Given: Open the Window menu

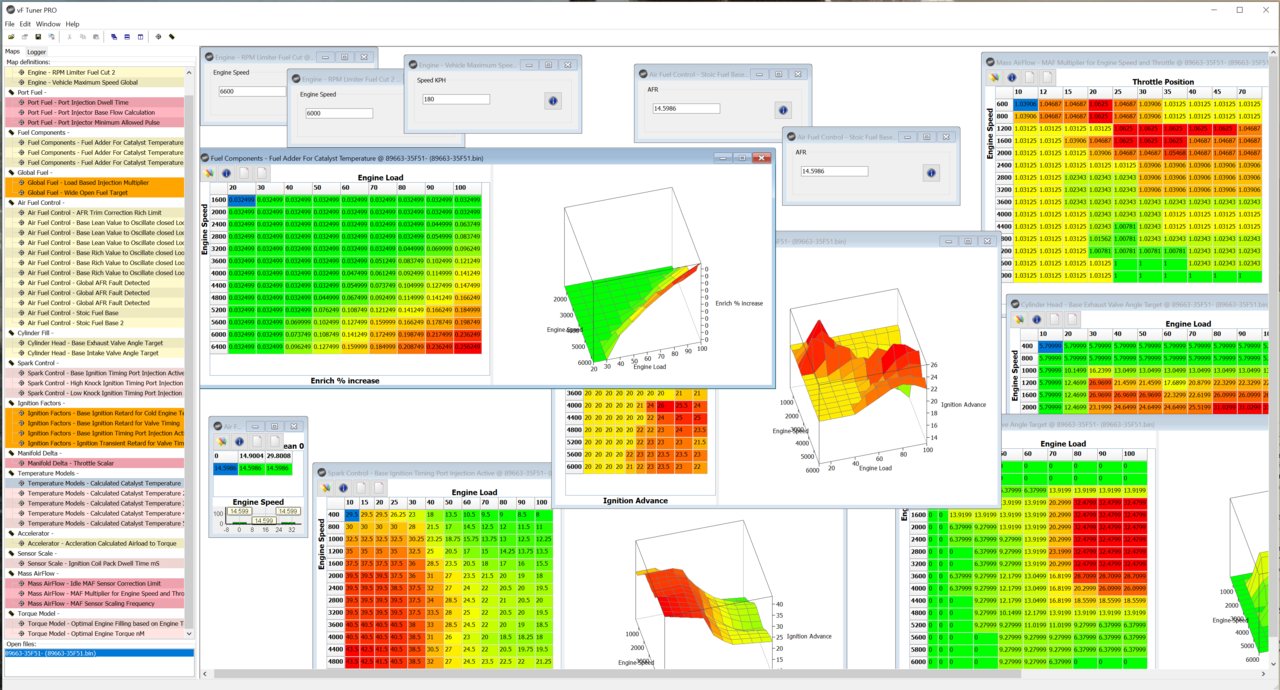Looking at the screenshot, I should 48,23.
